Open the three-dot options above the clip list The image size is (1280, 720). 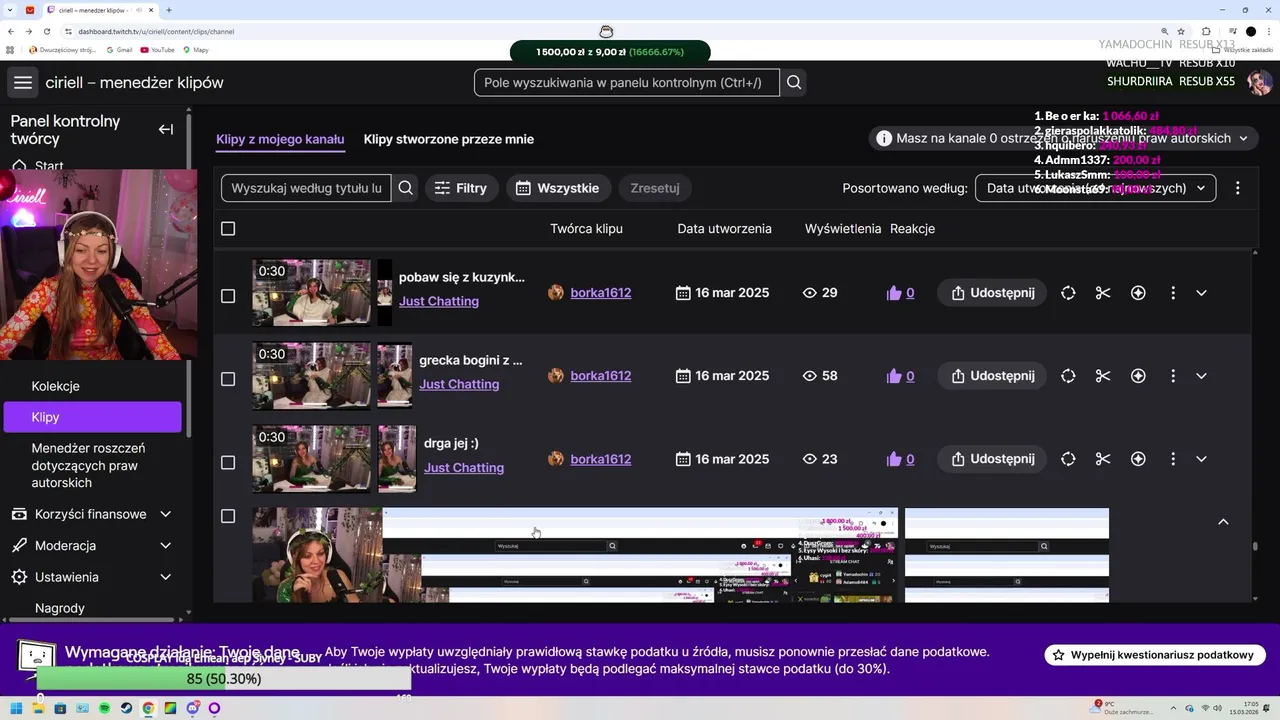coord(1238,188)
